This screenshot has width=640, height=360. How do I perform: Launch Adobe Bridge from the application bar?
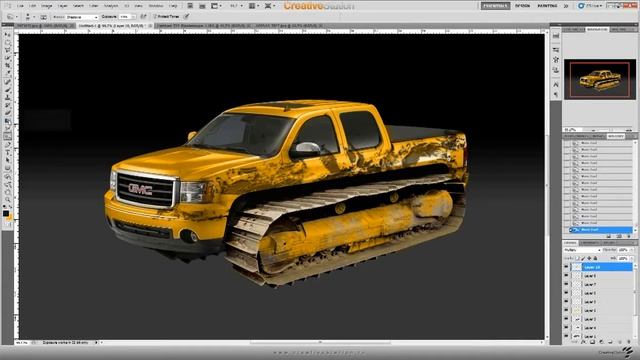point(190,6)
